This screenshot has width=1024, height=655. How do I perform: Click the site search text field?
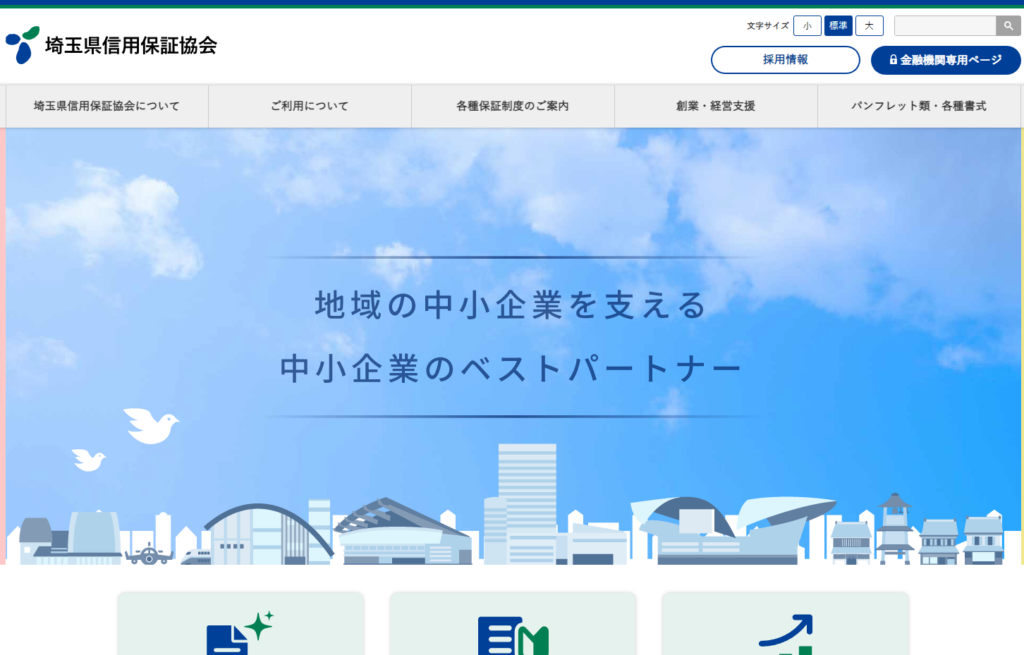(x=944, y=26)
